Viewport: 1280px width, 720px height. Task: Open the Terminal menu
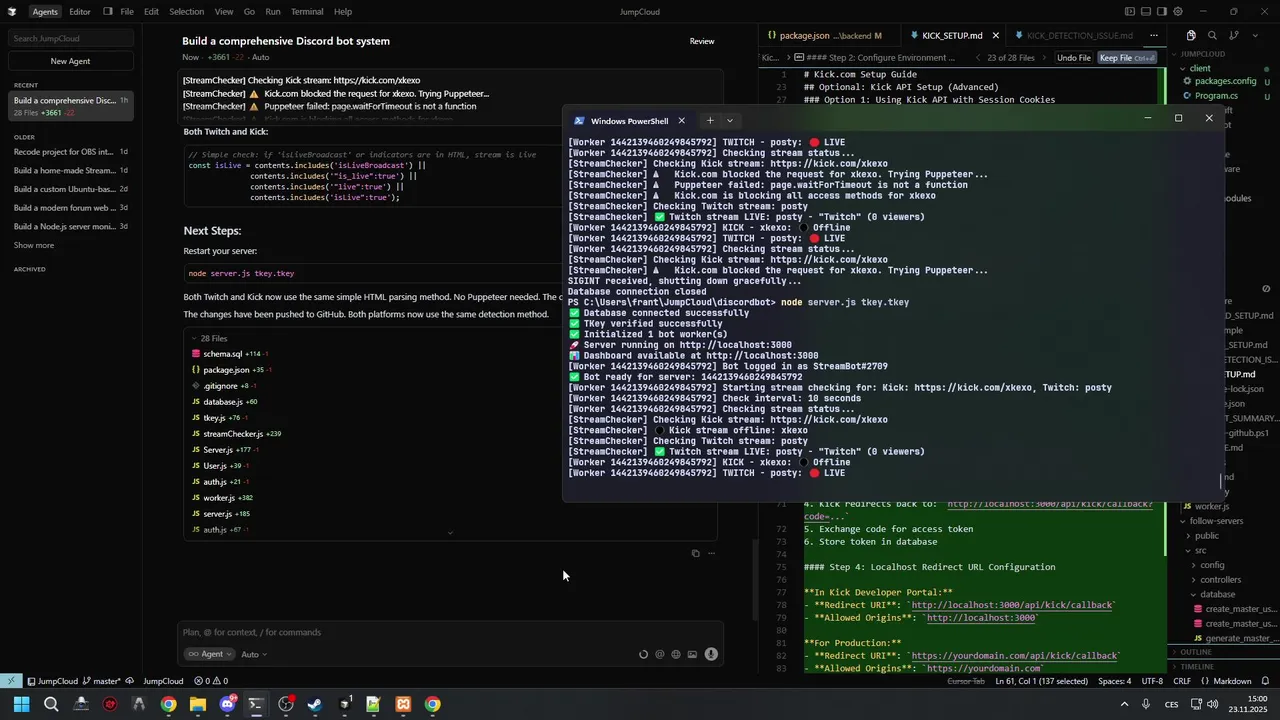307,12
